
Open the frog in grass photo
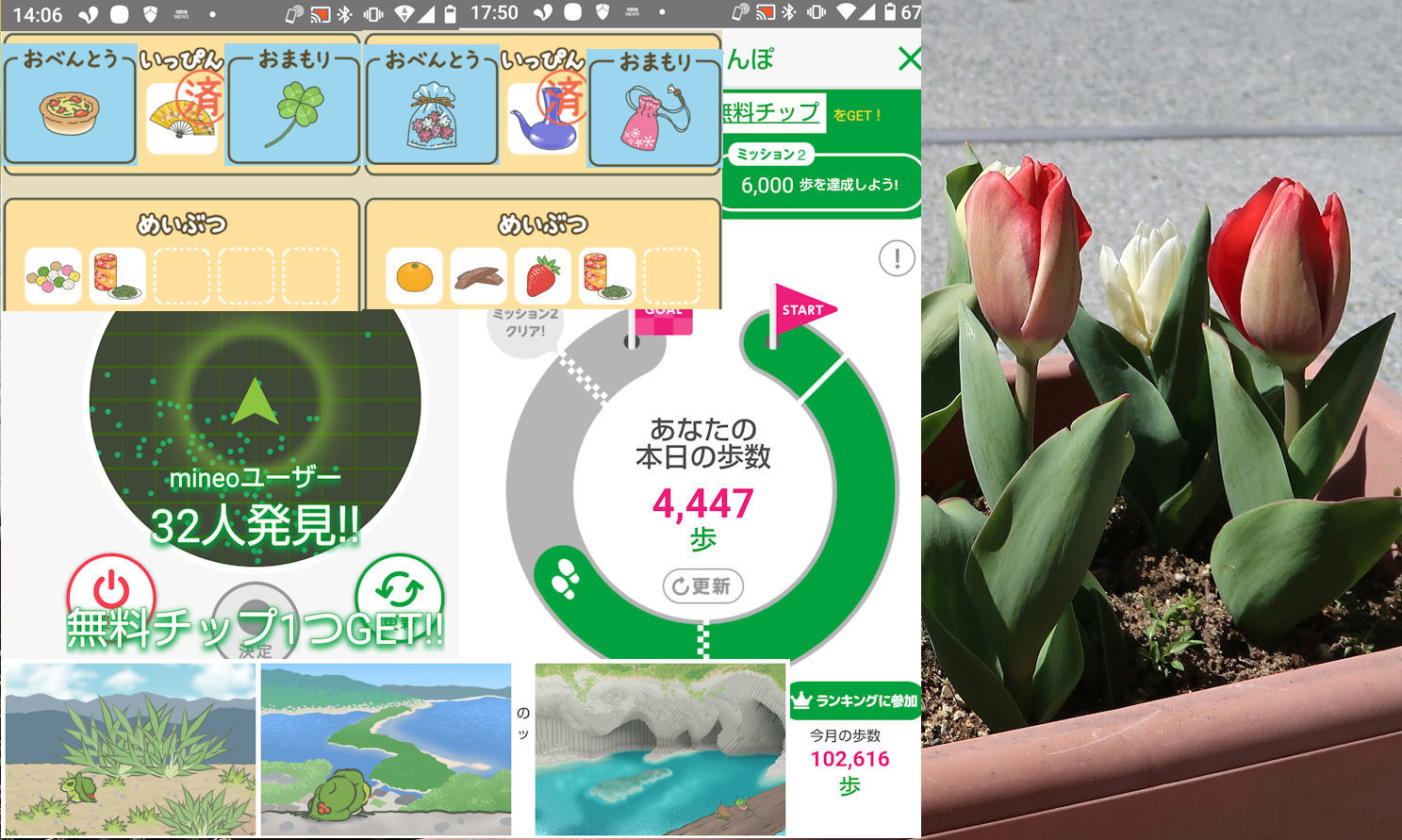tap(130, 748)
